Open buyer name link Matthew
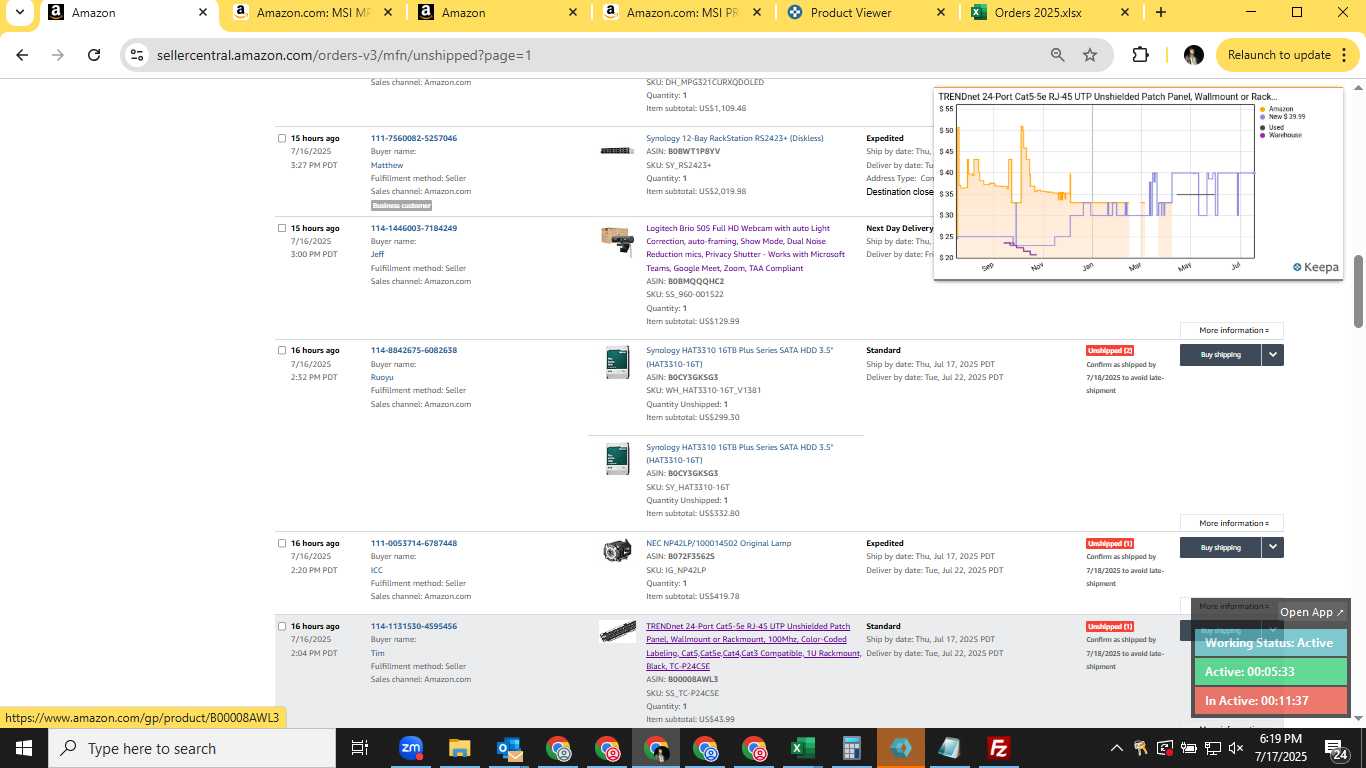 click(387, 165)
